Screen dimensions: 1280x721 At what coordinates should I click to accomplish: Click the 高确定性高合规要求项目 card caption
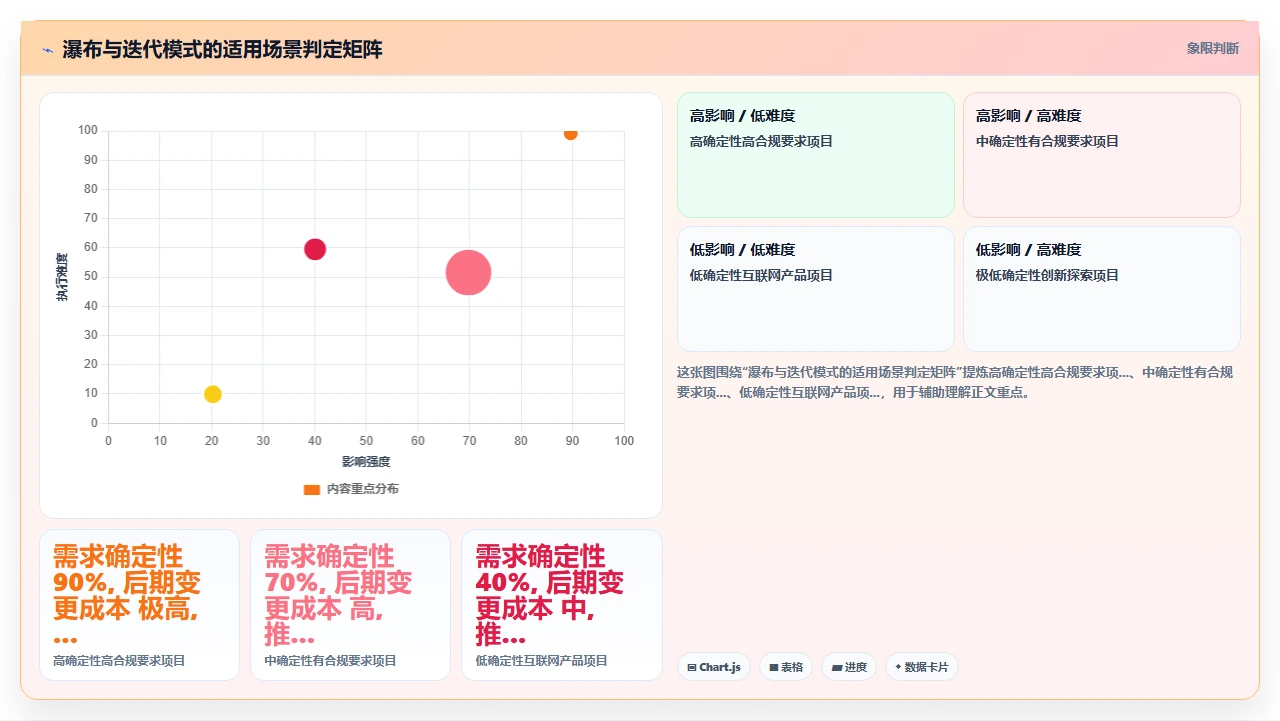tap(119, 661)
